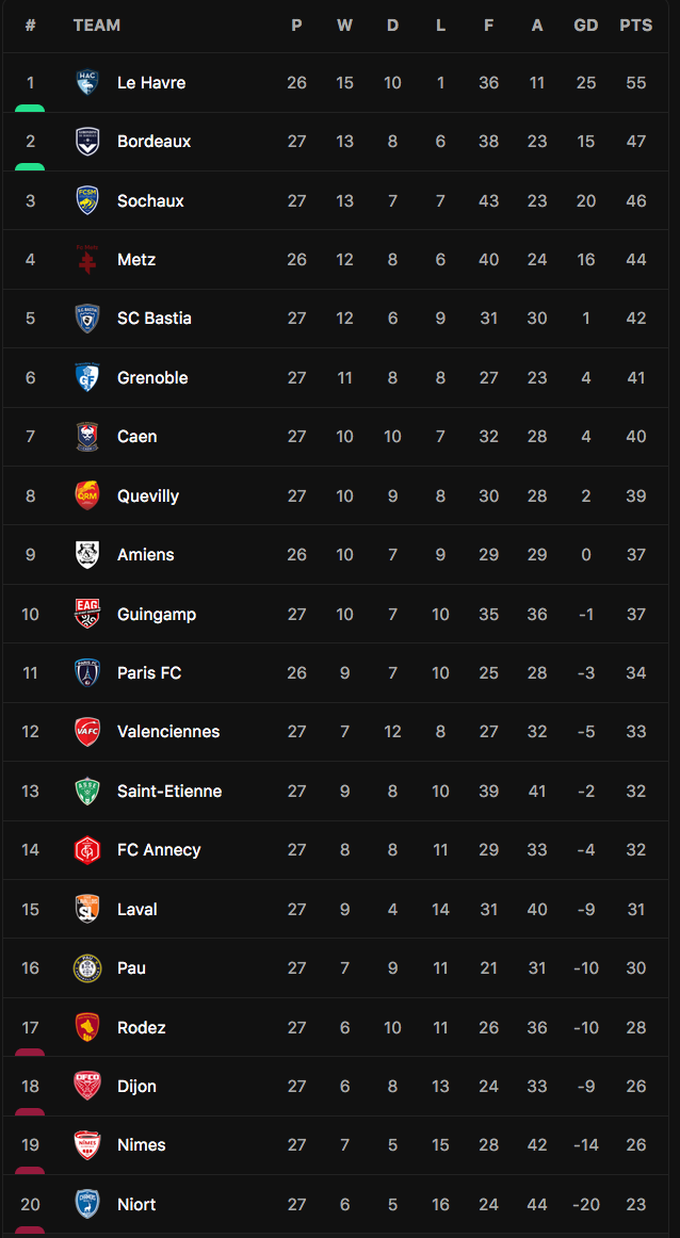Click the Bordeaux club logo
This screenshot has height=1238, width=680.
coord(87,142)
